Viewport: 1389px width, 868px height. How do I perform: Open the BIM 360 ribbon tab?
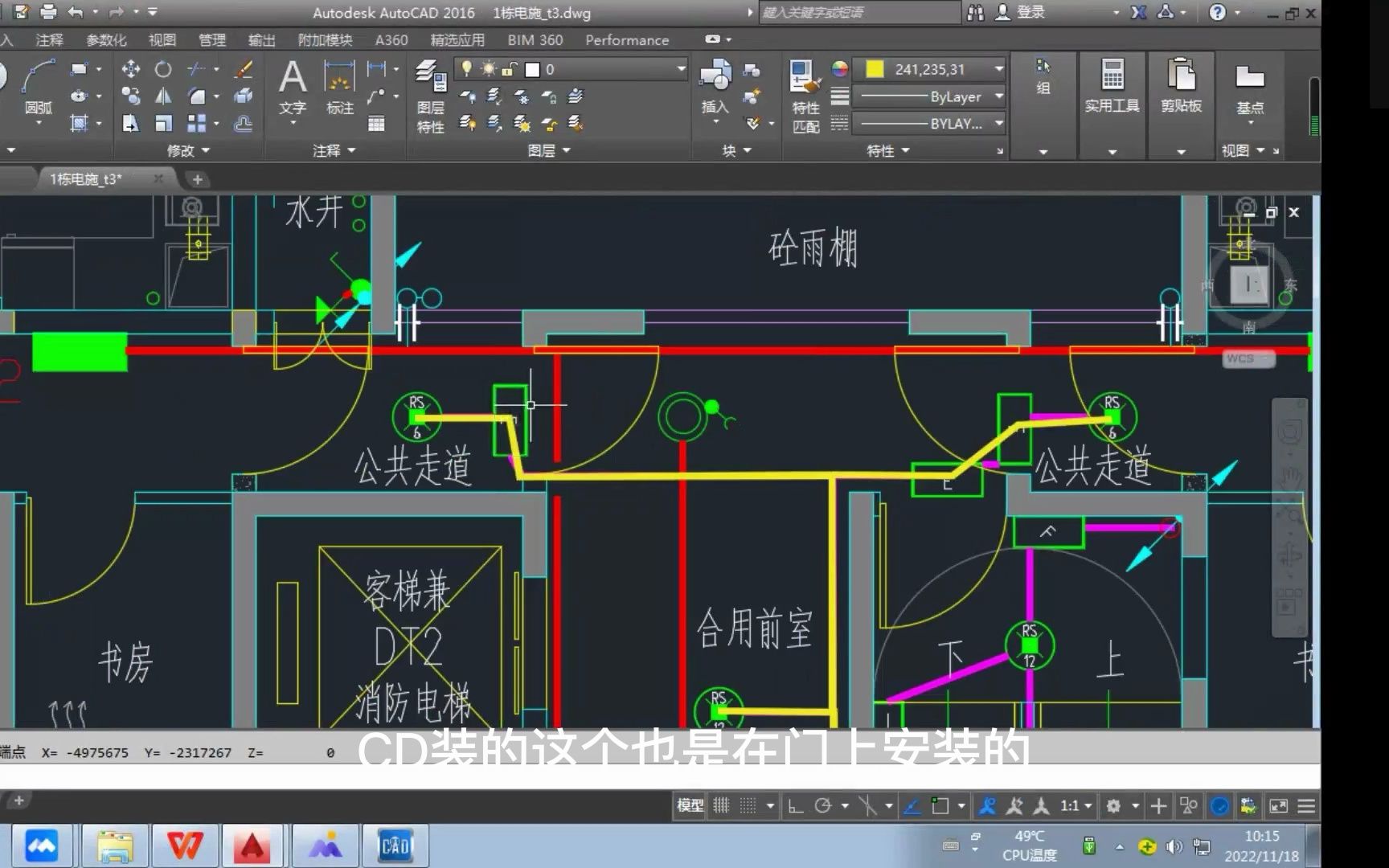coord(533,39)
